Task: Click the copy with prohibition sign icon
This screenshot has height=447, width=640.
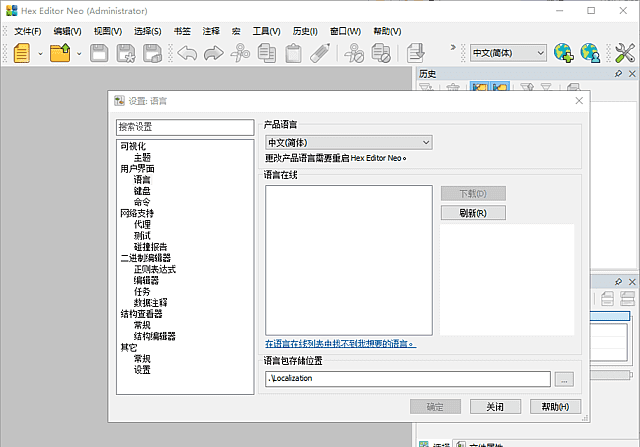Action: point(381,53)
